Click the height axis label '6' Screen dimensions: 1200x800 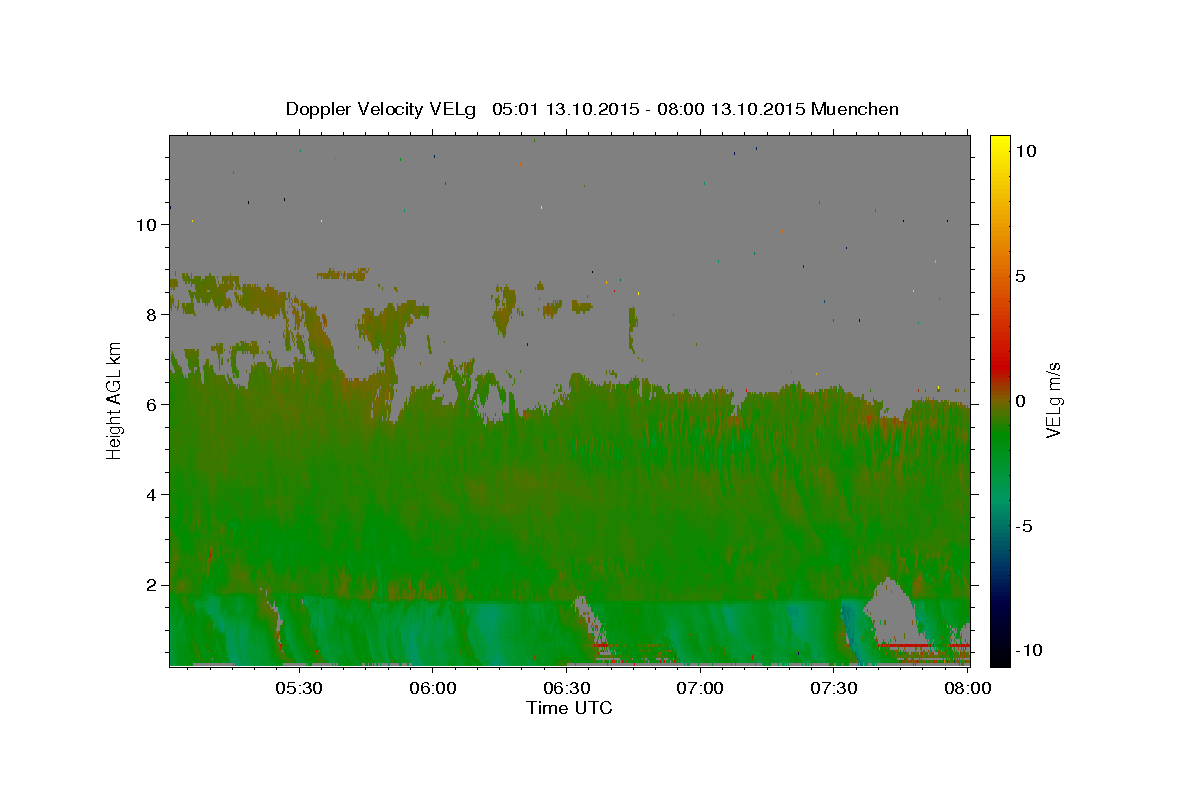(153, 405)
